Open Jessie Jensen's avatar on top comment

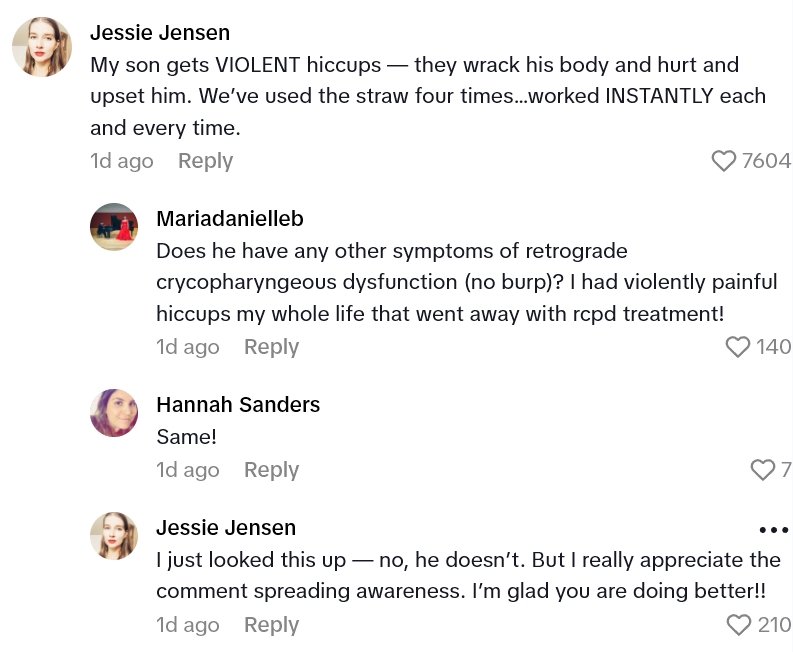click(x=41, y=47)
